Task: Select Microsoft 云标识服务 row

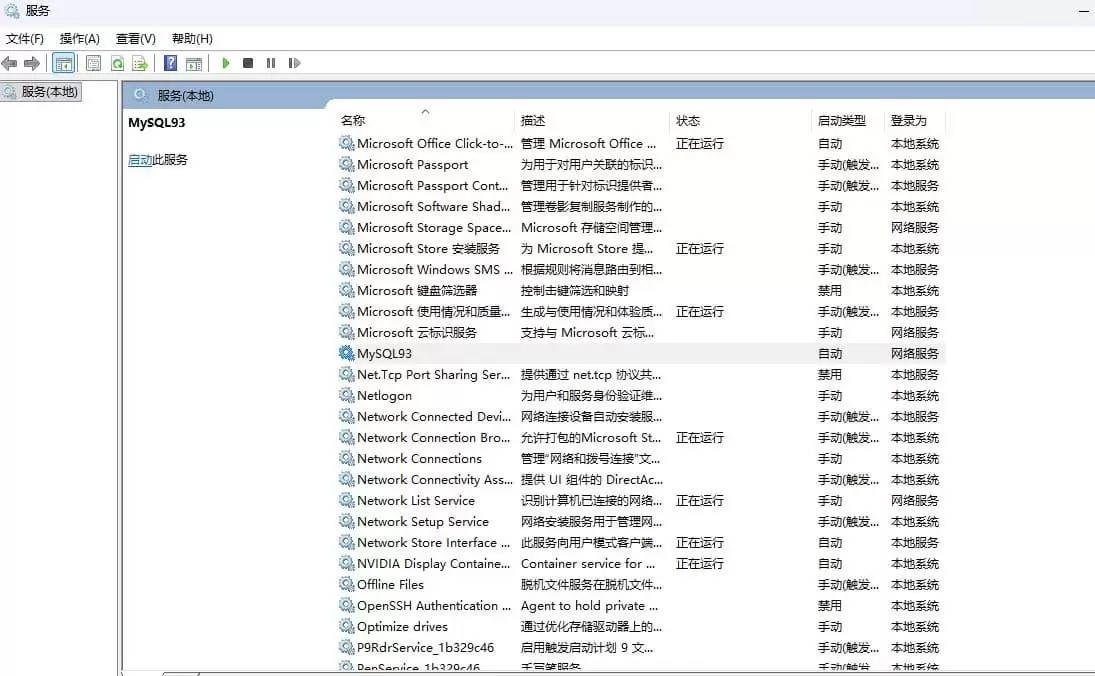Action: [640, 332]
